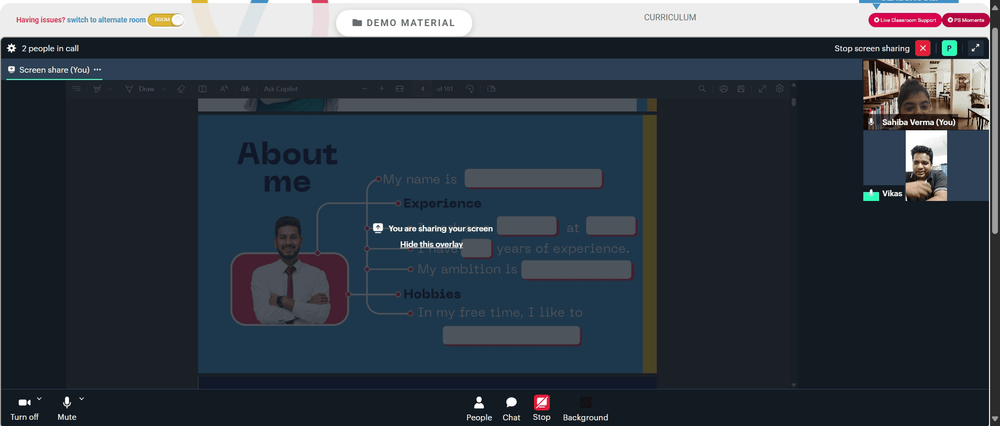Click PS Moments button
Screen dimensions: 1000x426
(967, 20)
